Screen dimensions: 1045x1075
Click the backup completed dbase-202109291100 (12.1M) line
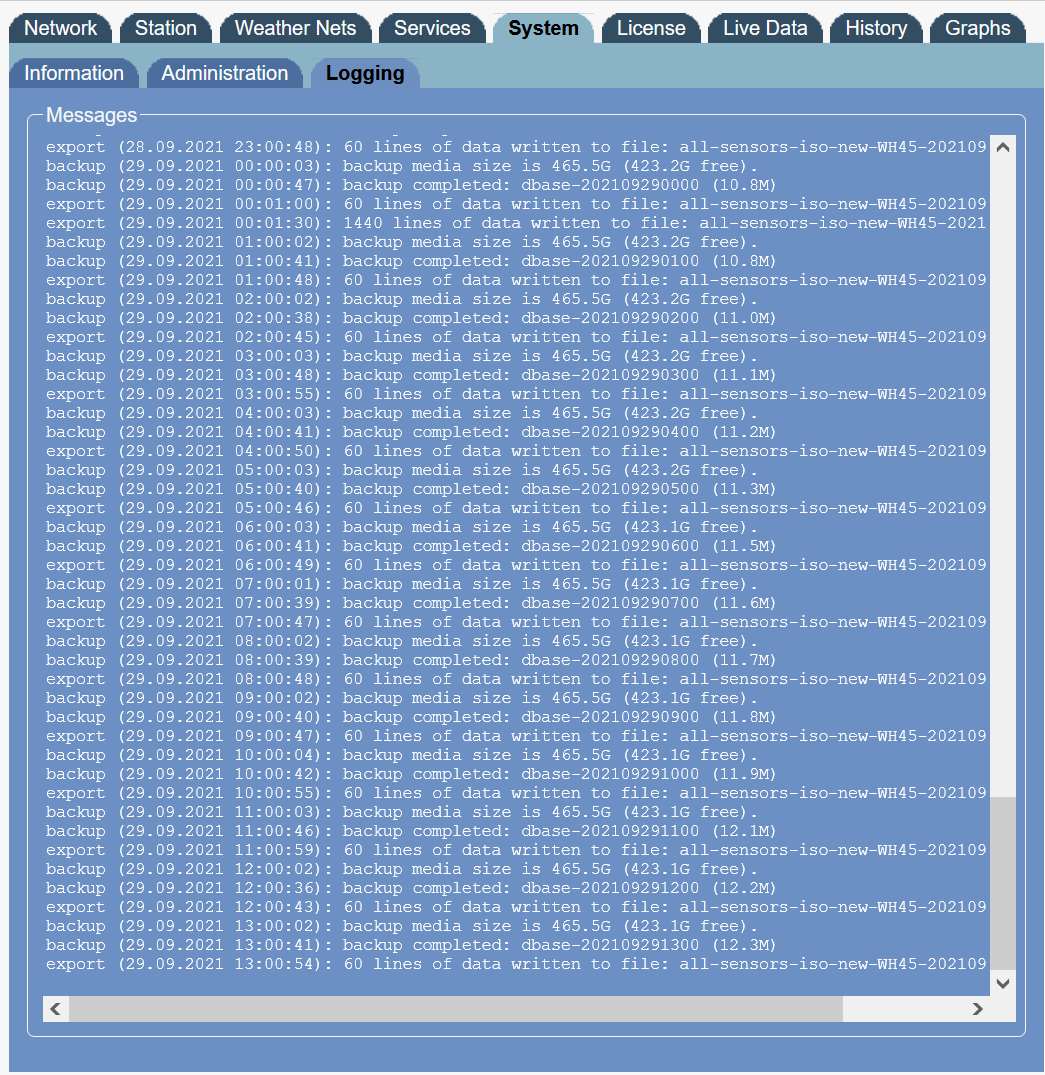click(x=411, y=831)
